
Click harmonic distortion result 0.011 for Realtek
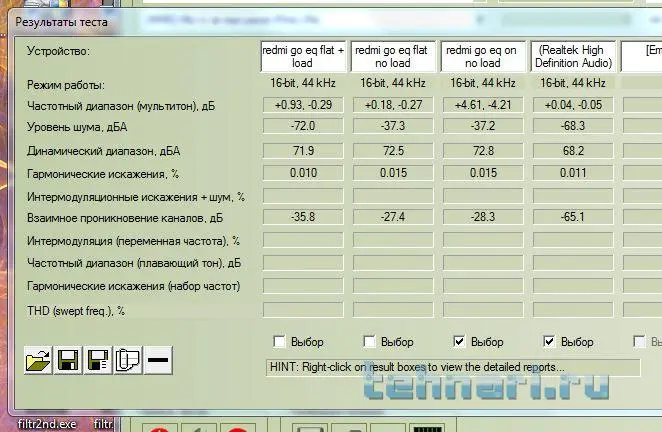point(572,173)
